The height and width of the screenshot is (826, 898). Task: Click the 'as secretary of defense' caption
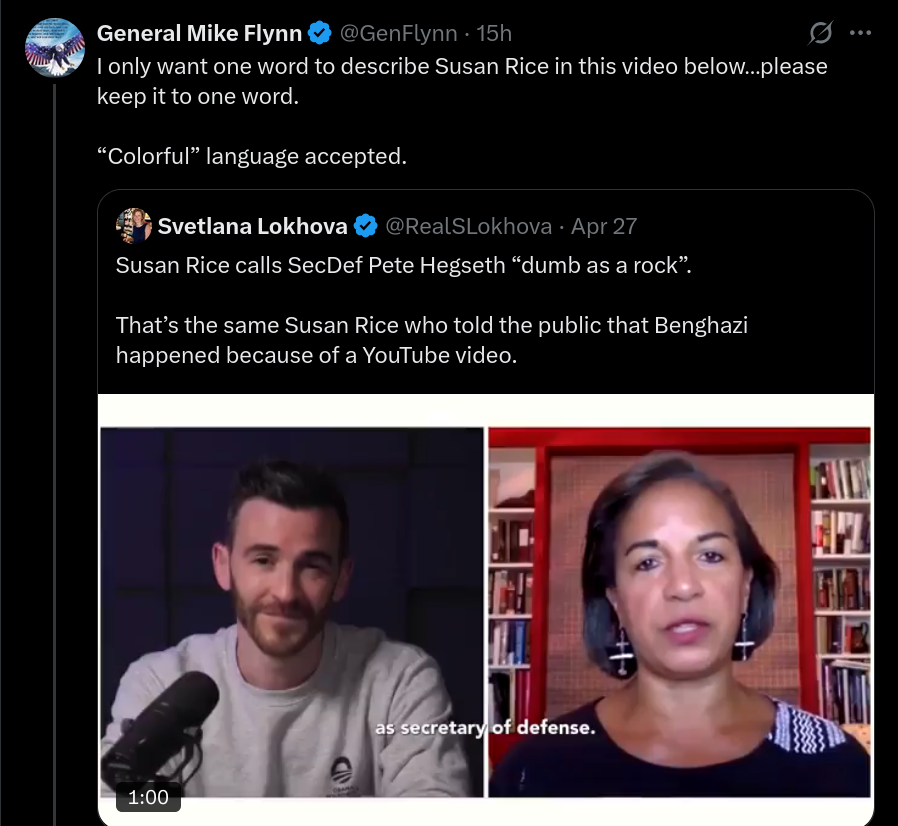click(485, 727)
